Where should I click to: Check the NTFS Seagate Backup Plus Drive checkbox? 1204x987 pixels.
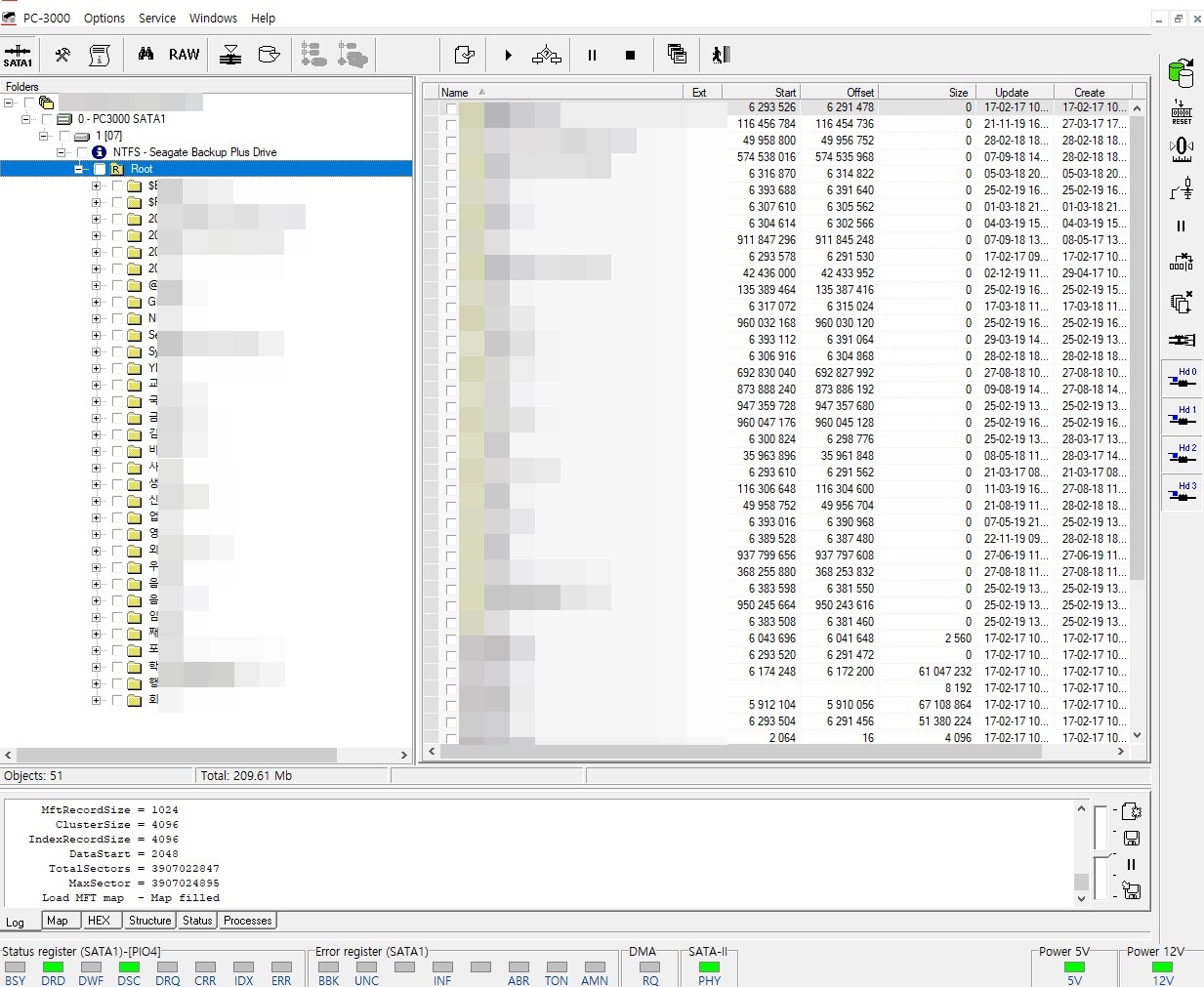pos(81,152)
